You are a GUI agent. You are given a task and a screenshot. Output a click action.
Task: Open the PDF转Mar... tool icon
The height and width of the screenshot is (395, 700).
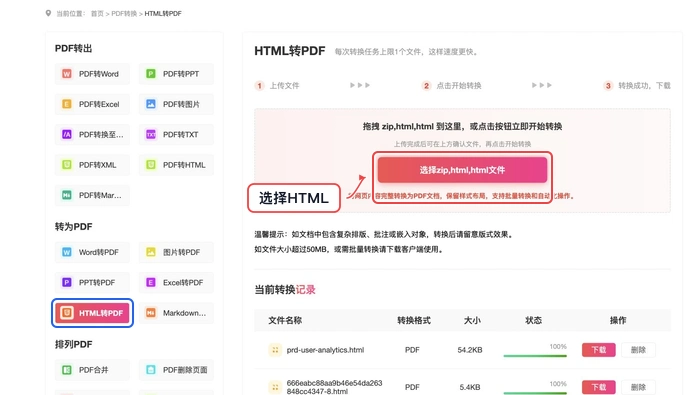click(67, 195)
